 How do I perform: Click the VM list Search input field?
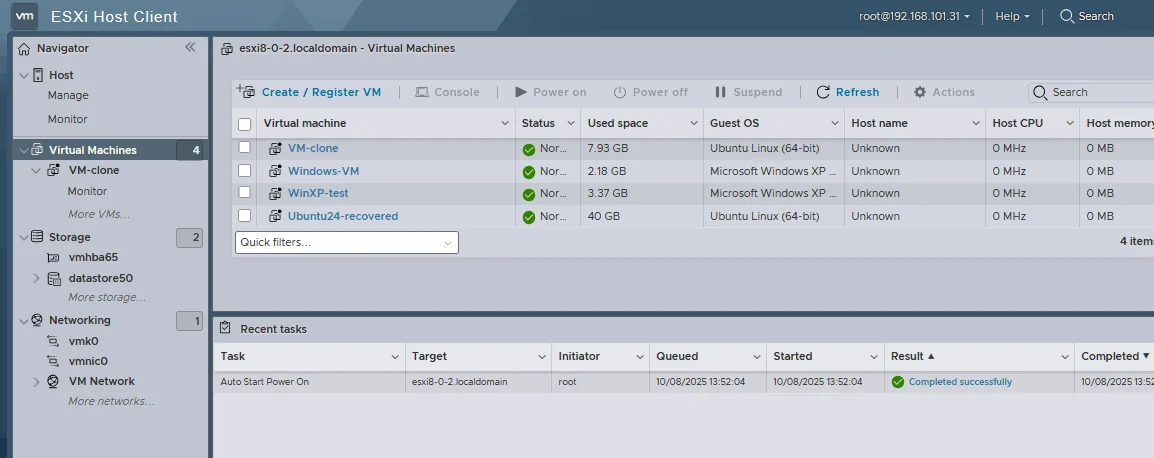coord(1091,92)
